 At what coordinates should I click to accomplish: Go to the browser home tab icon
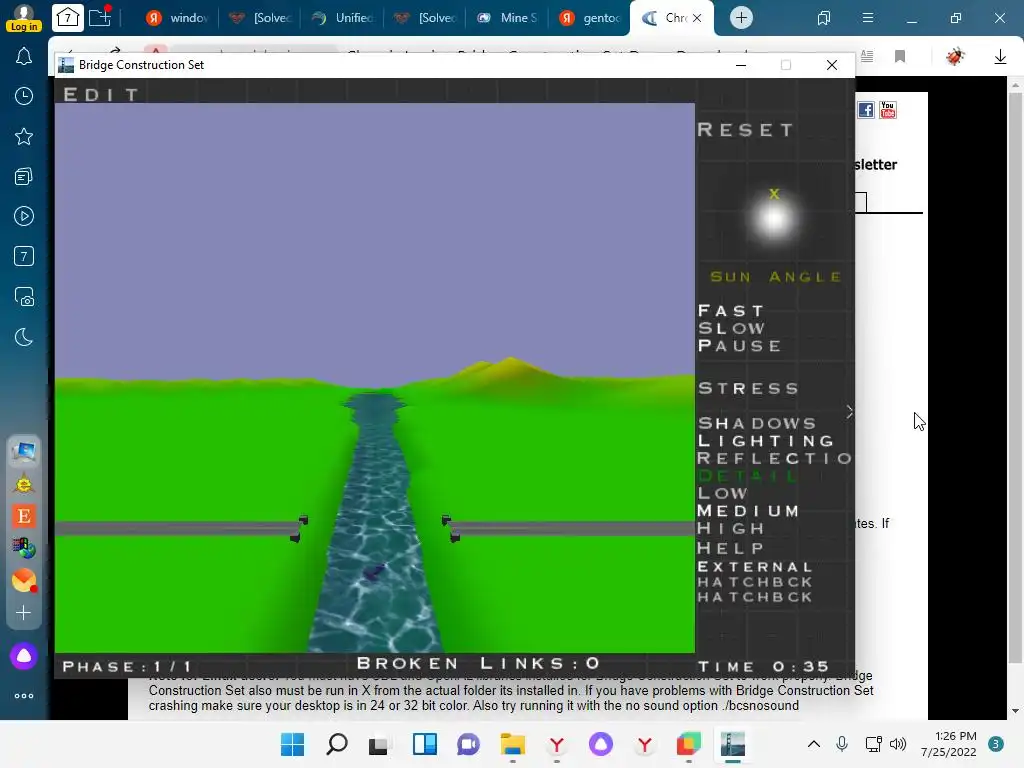[x=68, y=18]
